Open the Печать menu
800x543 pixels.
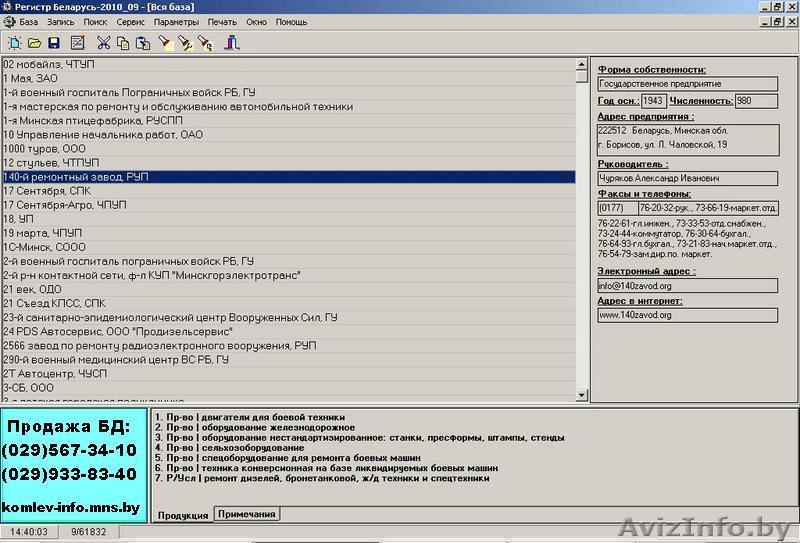pos(222,21)
